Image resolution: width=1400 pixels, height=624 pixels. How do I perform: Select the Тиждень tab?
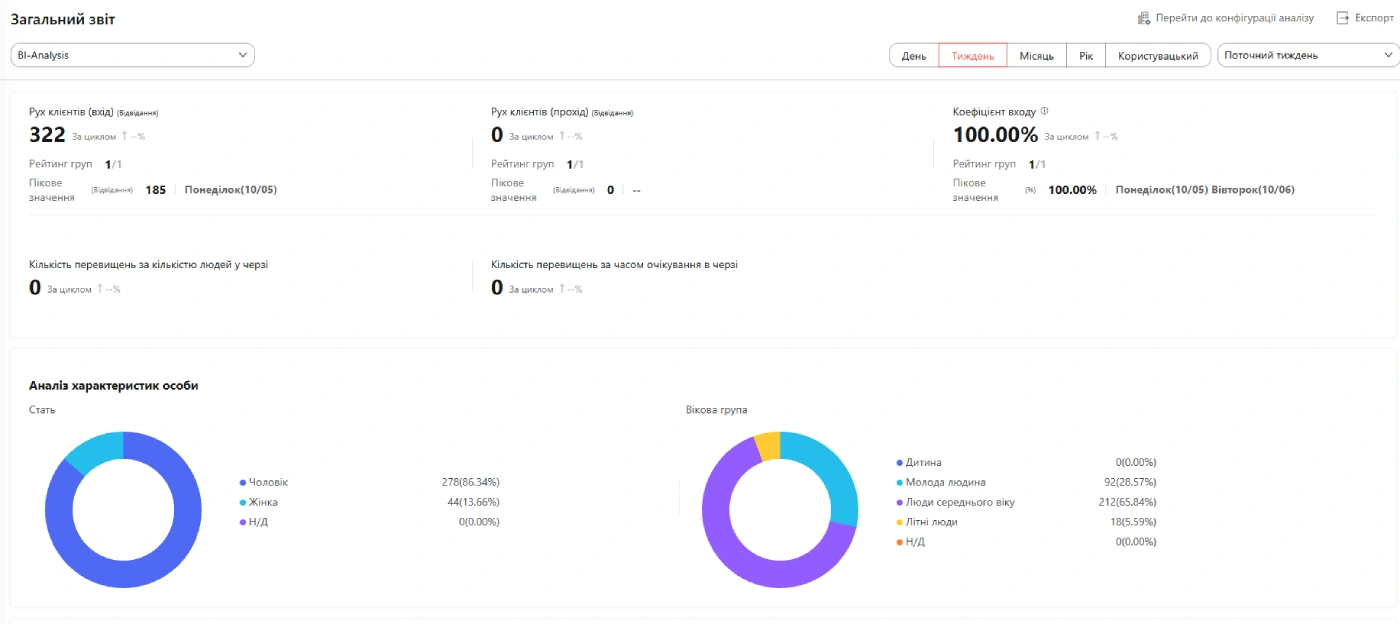coord(973,56)
